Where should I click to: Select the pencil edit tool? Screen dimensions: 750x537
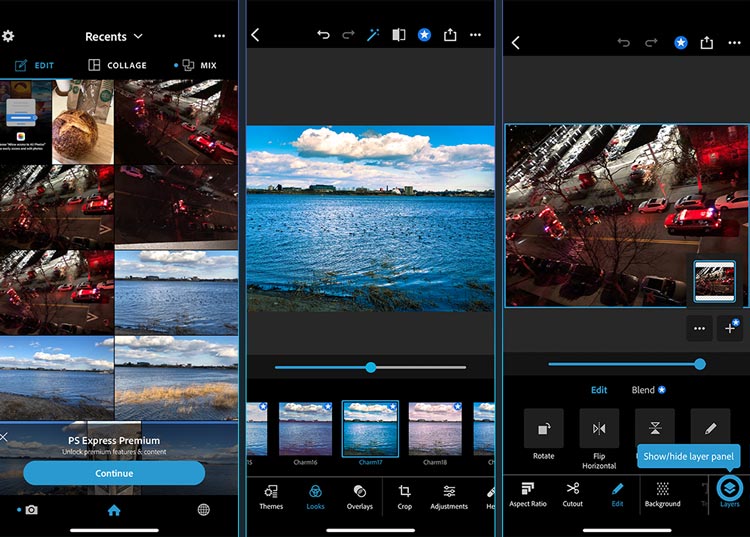coord(710,428)
